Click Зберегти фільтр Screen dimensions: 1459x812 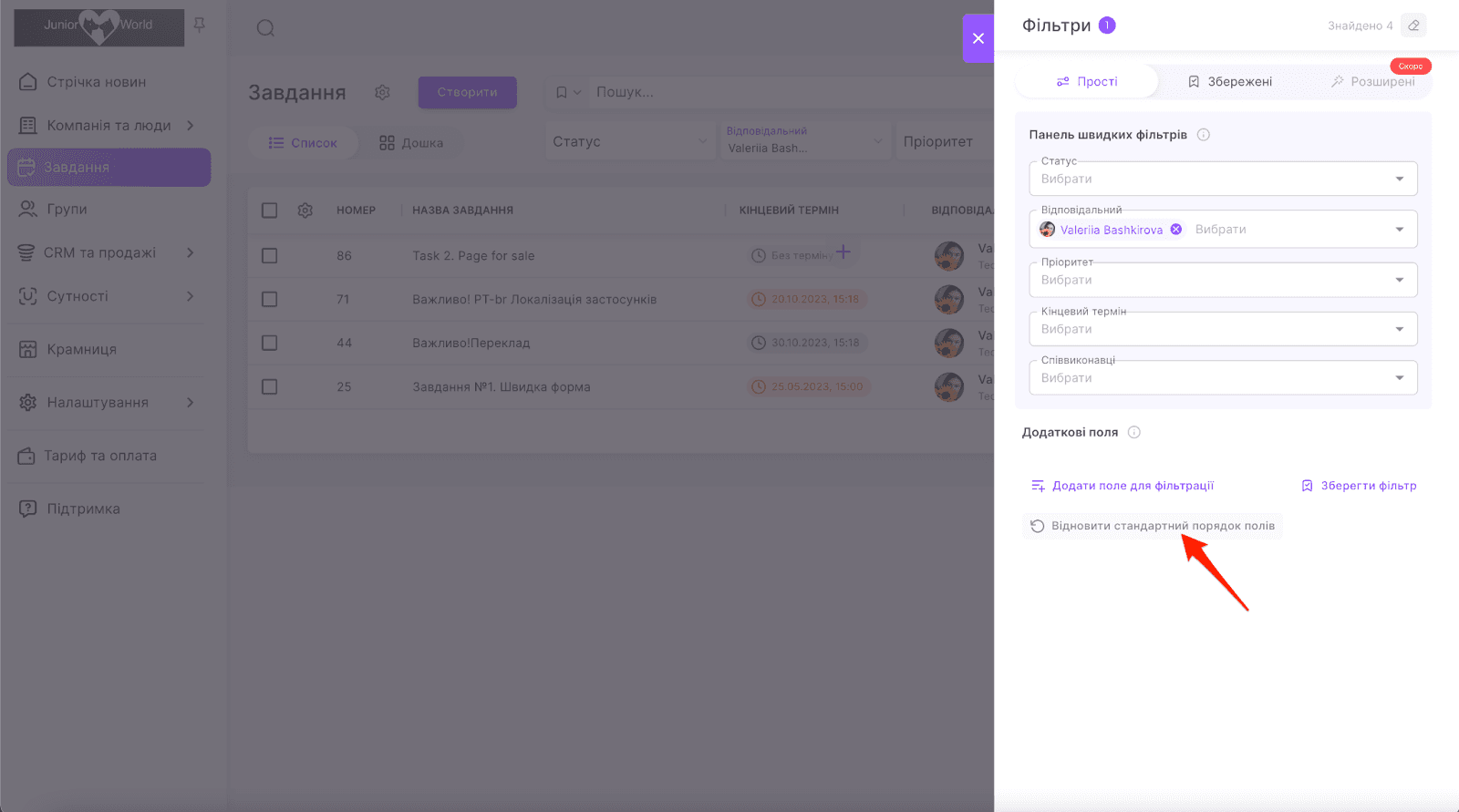(1359, 486)
